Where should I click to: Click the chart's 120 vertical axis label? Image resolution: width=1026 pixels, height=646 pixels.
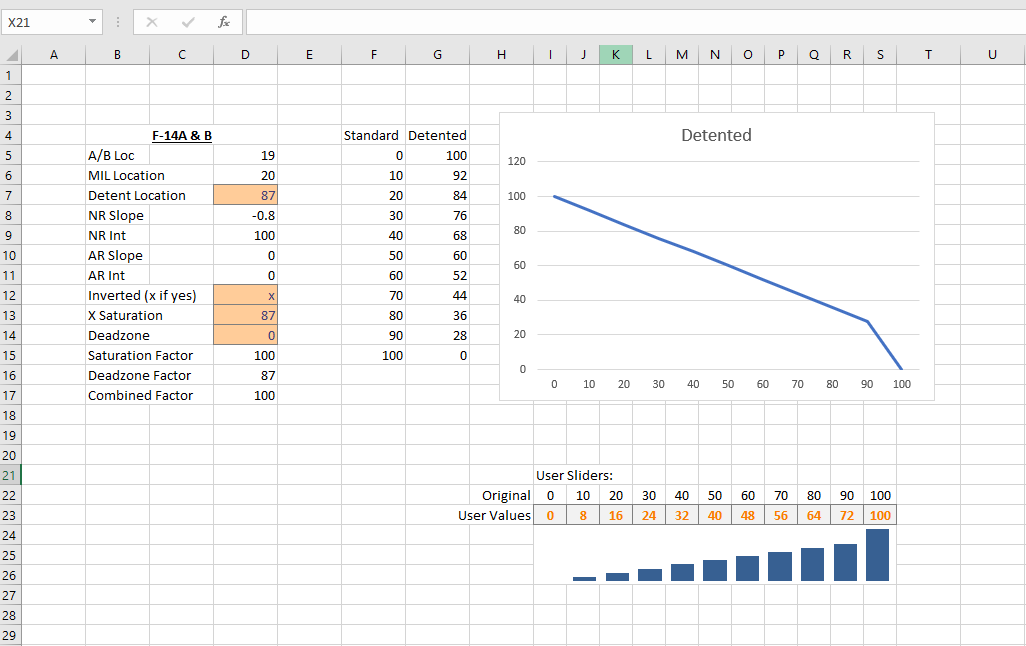click(516, 161)
